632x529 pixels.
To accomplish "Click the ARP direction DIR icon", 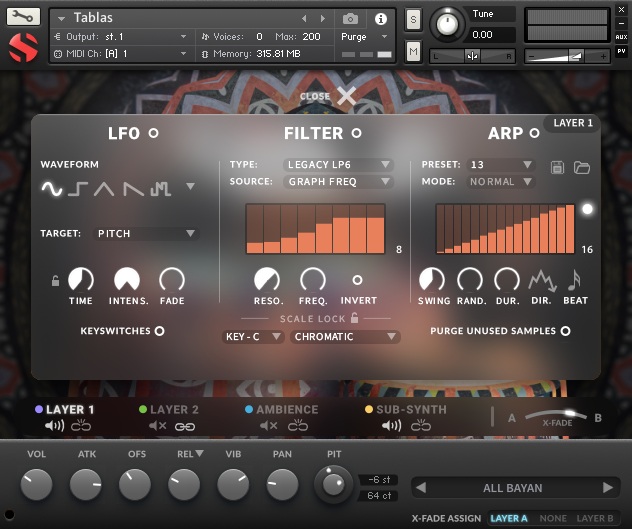I will pos(542,280).
